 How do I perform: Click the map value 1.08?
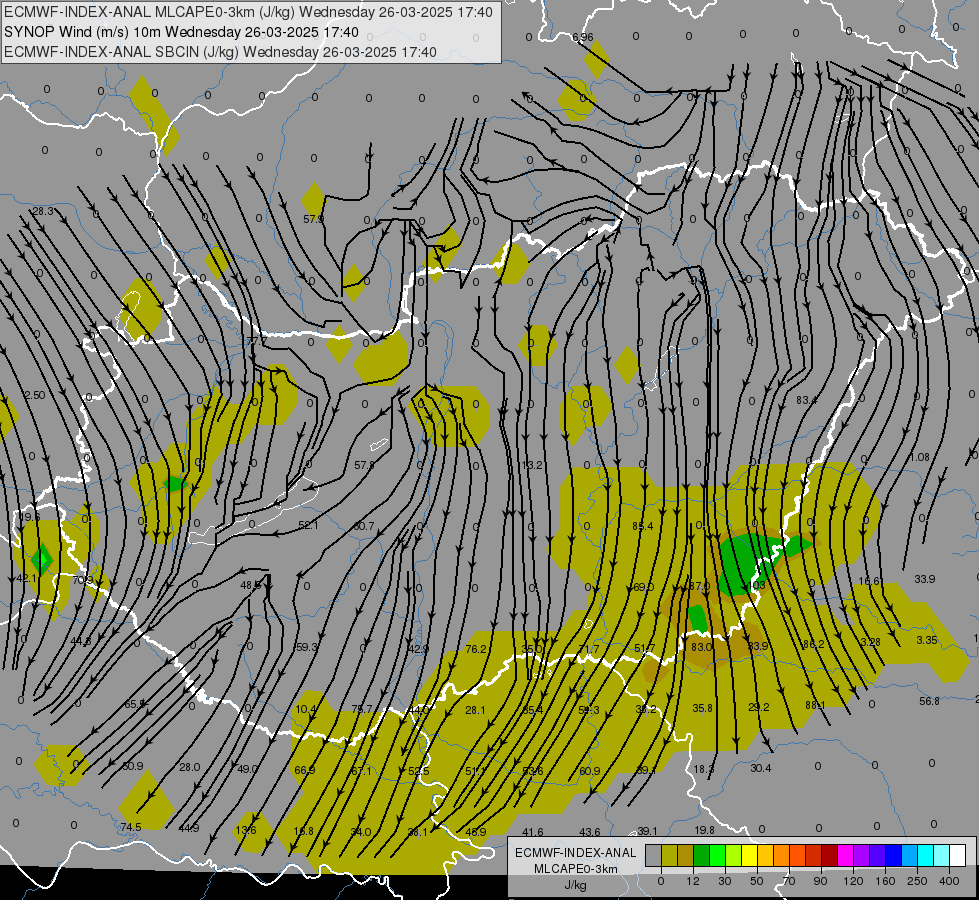pyautogui.click(x=920, y=457)
